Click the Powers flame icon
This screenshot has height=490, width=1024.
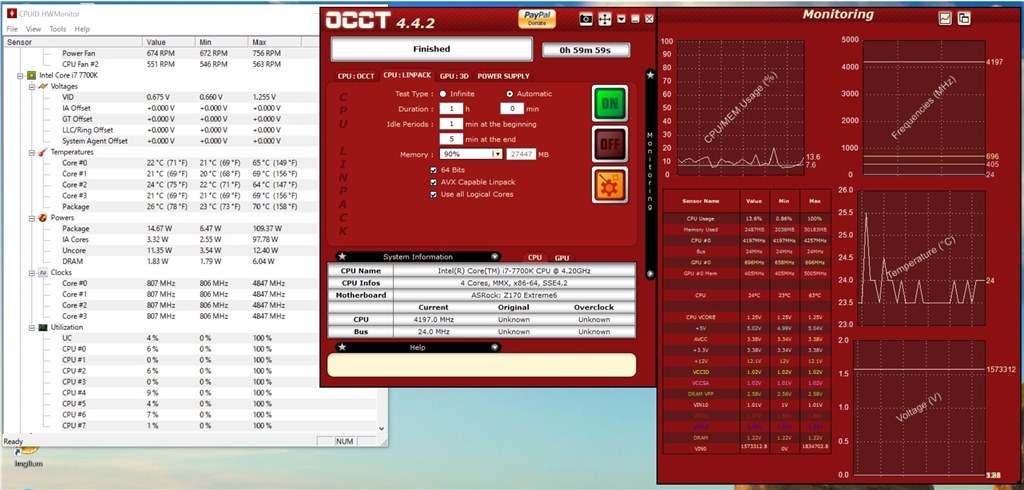[42, 218]
